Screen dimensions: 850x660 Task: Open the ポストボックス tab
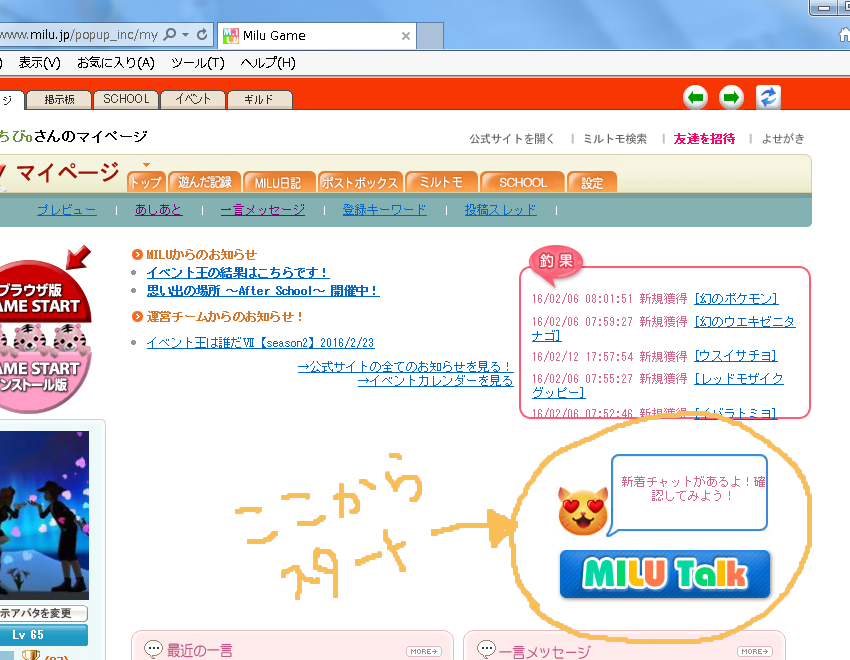pyautogui.click(x=360, y=182)
